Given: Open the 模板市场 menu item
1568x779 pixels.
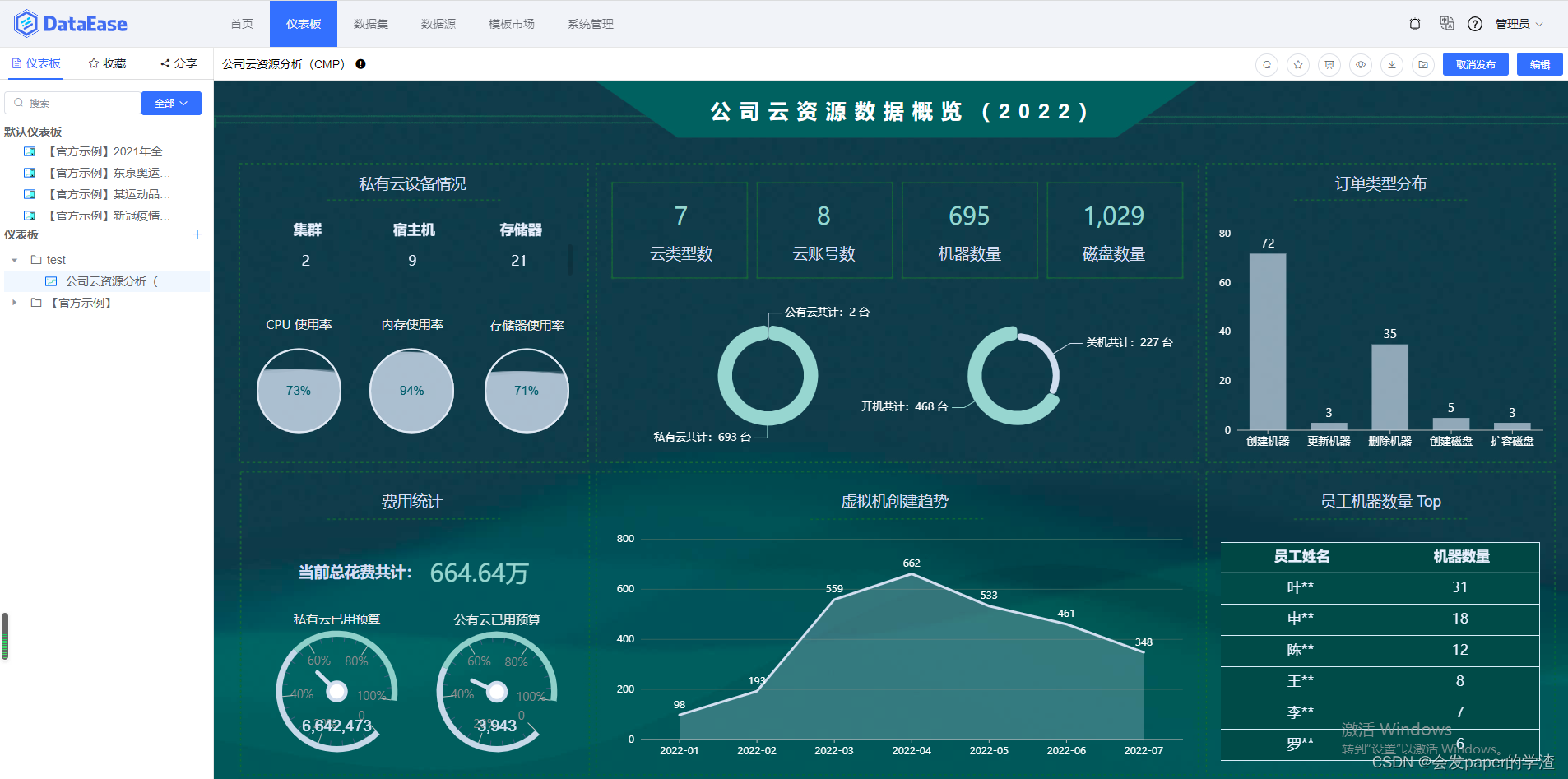Looking at the screenshot, I should 511,24.
